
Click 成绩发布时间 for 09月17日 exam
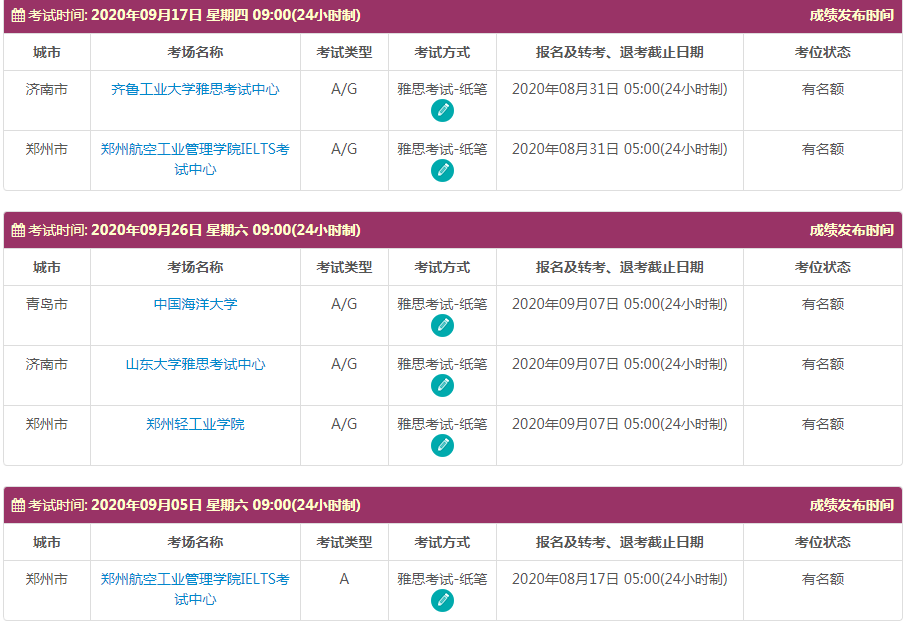click(x=851, y=16)
